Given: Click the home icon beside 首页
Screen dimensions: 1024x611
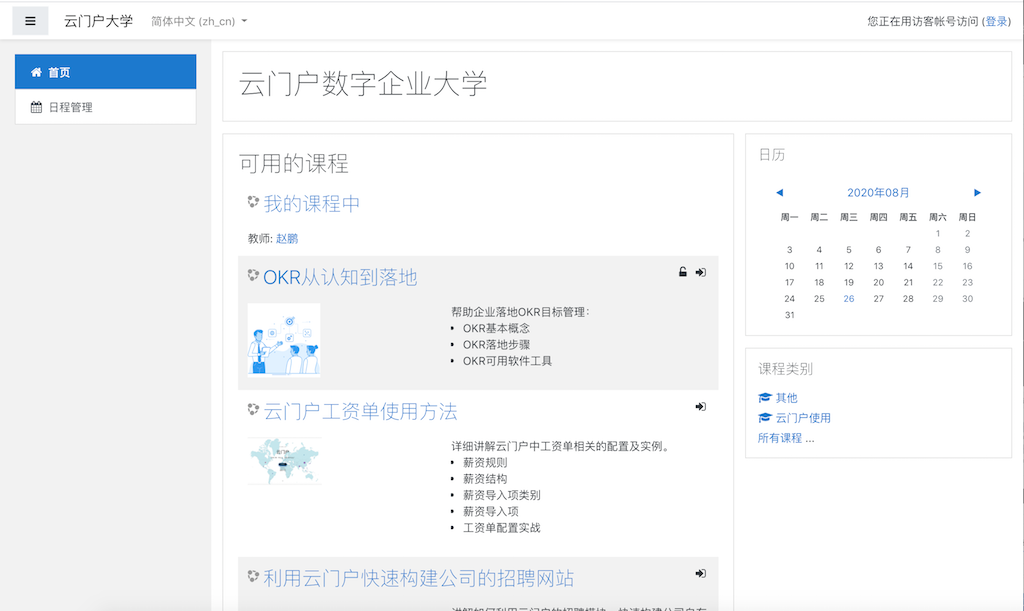Looking at the screenshot, I should [37, 72].
